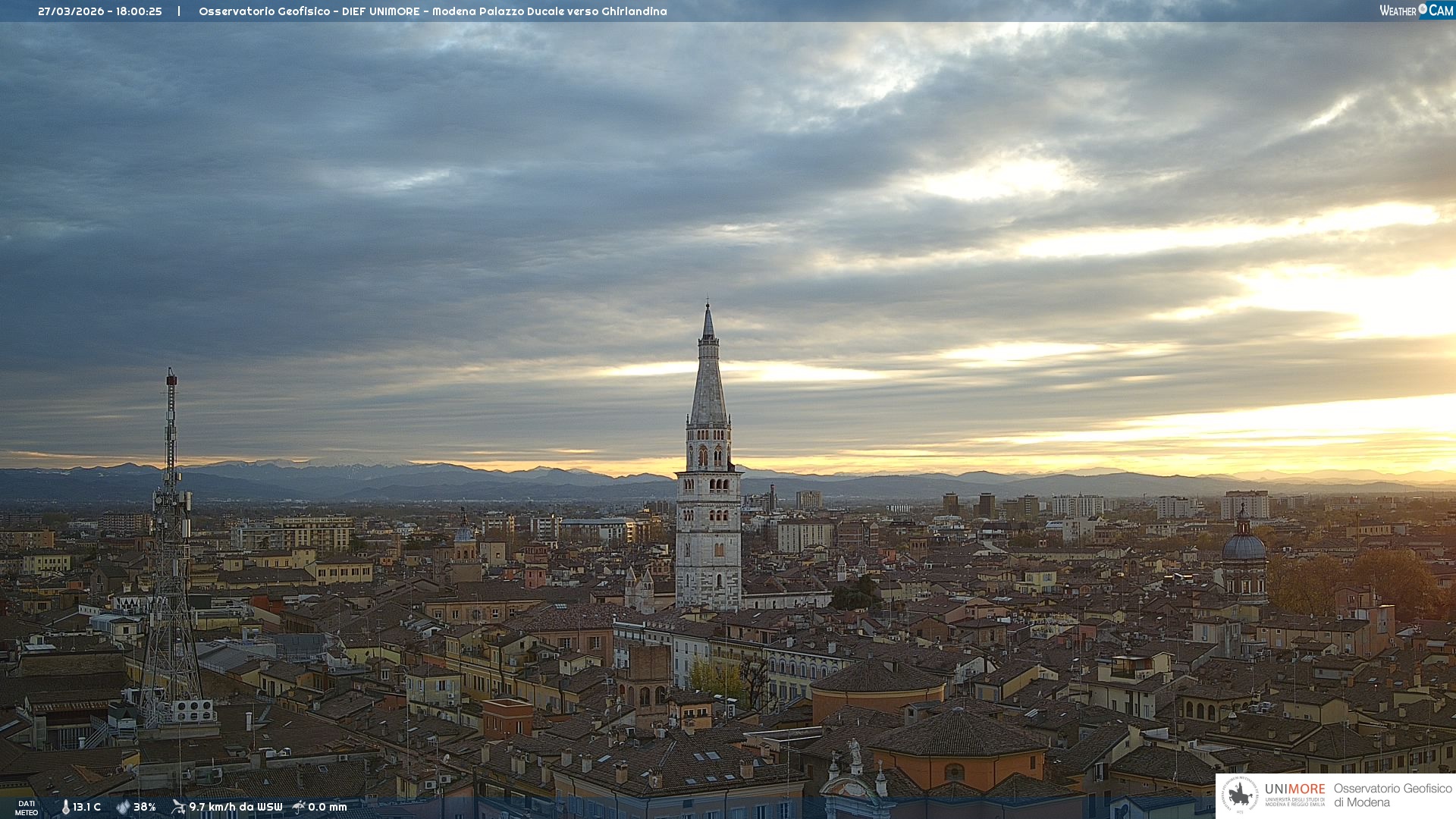This screenshot has width=1456, height=819.
Task: Click the DATI METEO label
Action: [27, 808]
